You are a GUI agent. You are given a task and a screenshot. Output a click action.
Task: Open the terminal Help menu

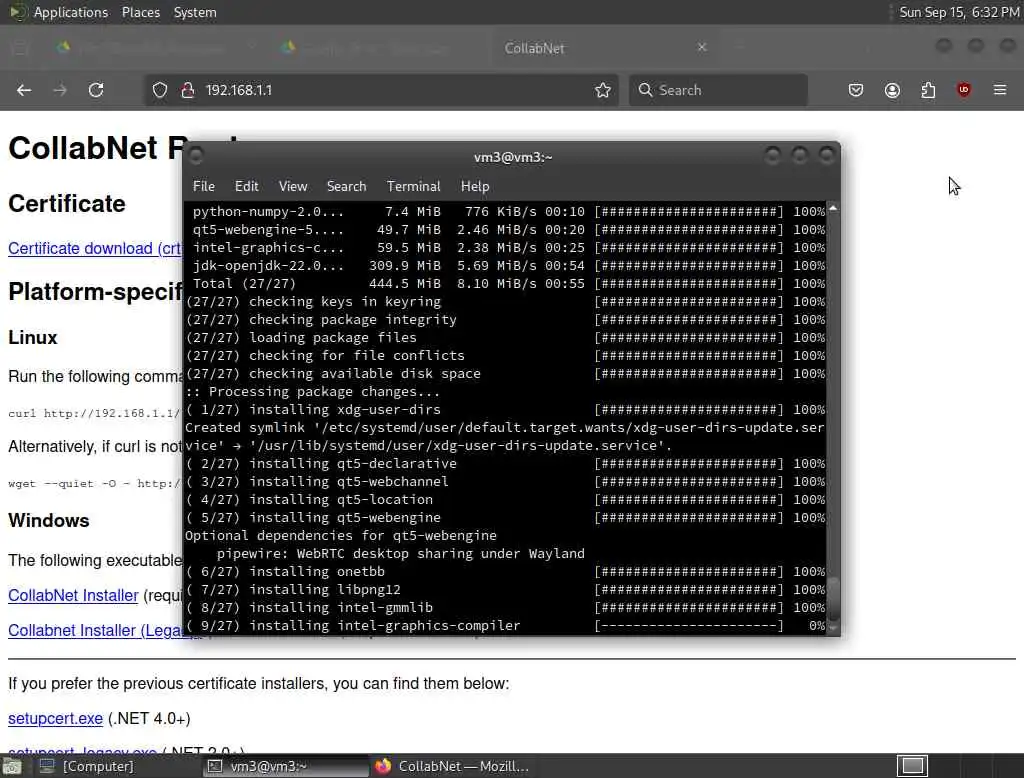coord(475,186)
